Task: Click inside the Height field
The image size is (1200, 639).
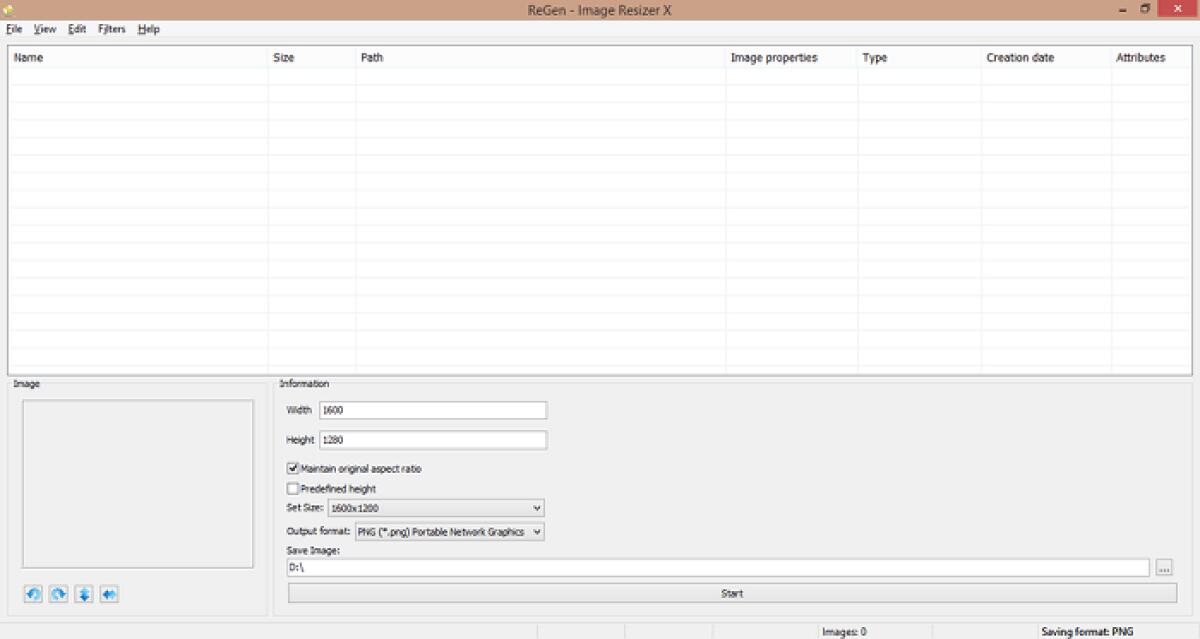Action: click(x=430, y=440)
